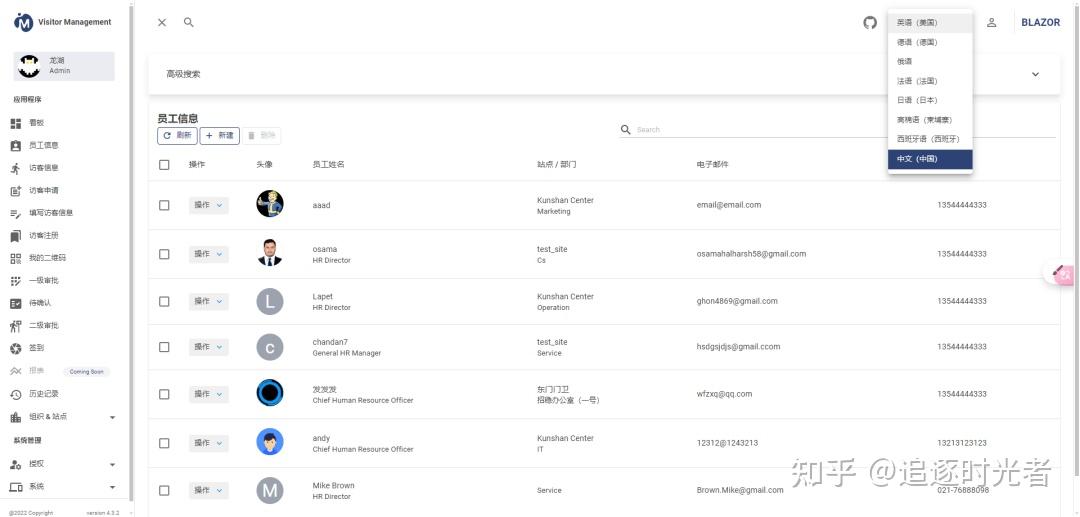Click email osamahalharsh58@gmail.com

coord(751,254)
